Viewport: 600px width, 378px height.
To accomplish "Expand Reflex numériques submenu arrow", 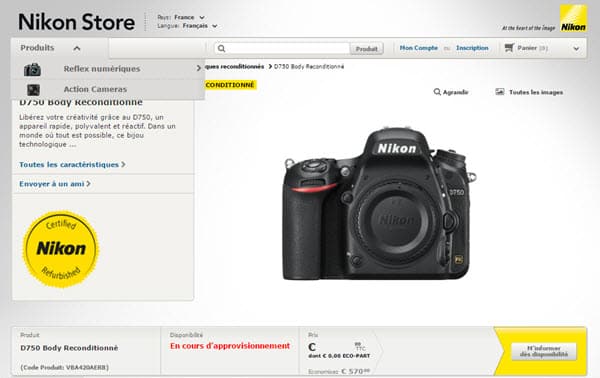I will (198, 68).
